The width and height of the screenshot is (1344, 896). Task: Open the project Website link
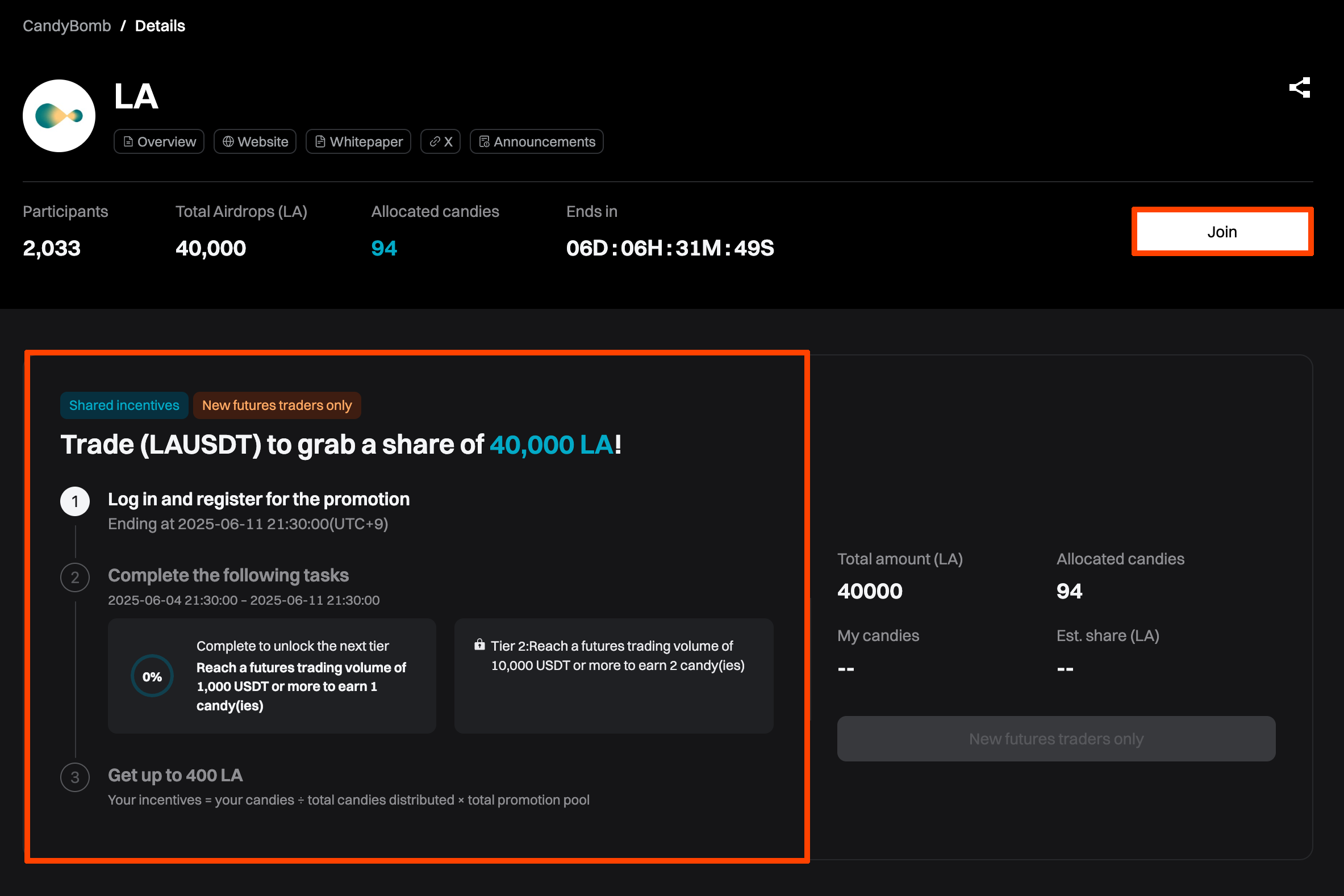point(255,142)
